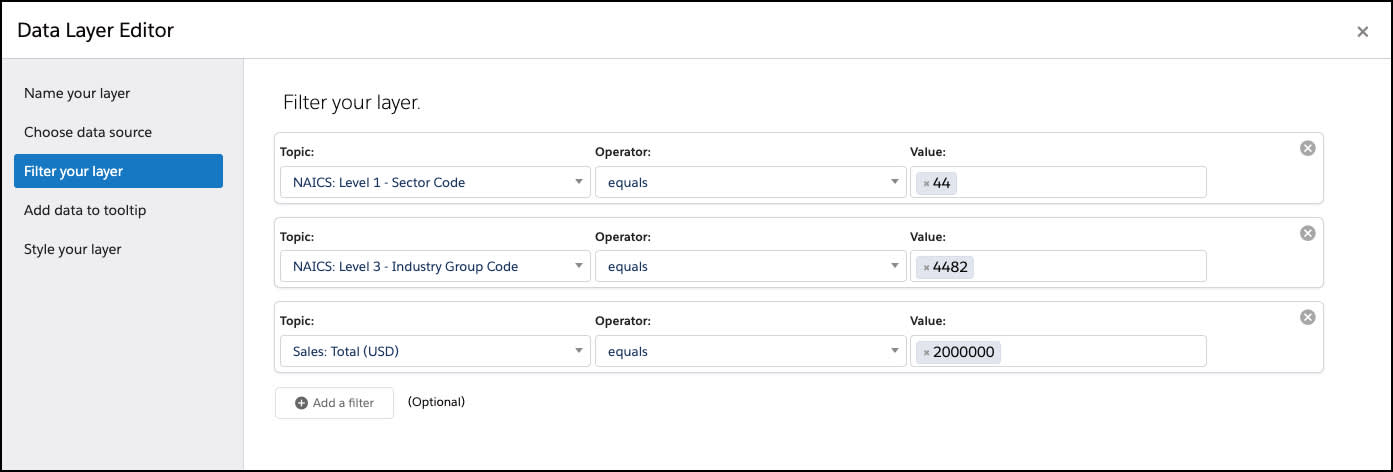This screenshot has height=472, width=1393.
Task: Select the Filter your layer step
Action: [x=118, y=171]
